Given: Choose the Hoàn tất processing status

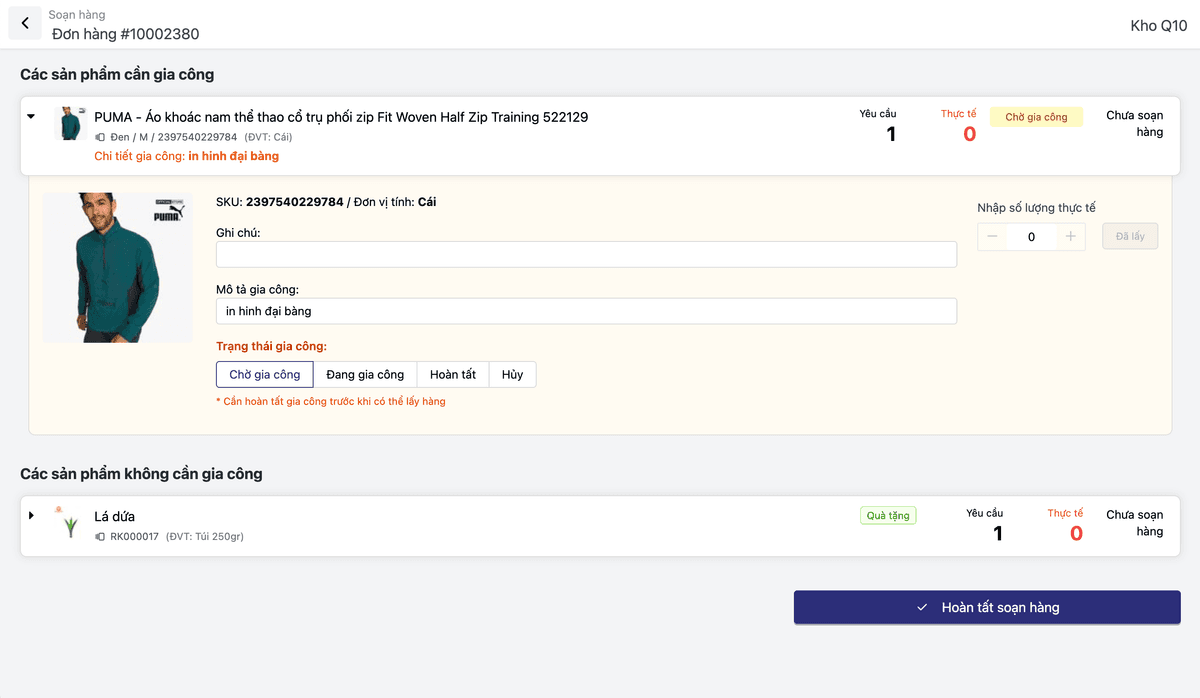Looking at the screenshot, I should coord(452,375).
